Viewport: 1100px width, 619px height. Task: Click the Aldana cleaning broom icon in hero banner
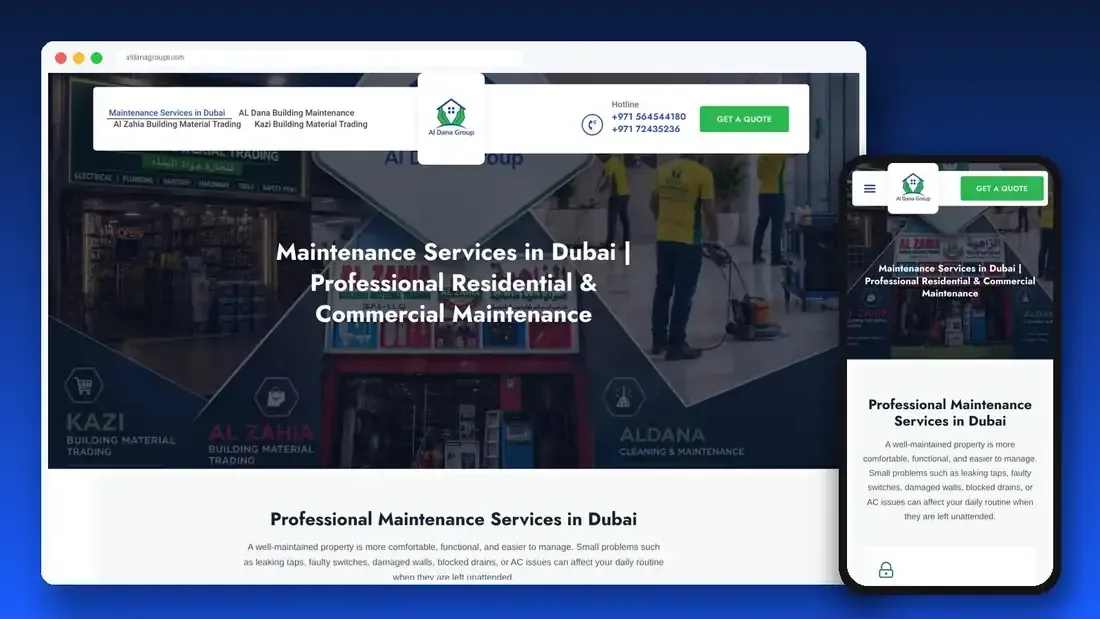pos(623,397)
